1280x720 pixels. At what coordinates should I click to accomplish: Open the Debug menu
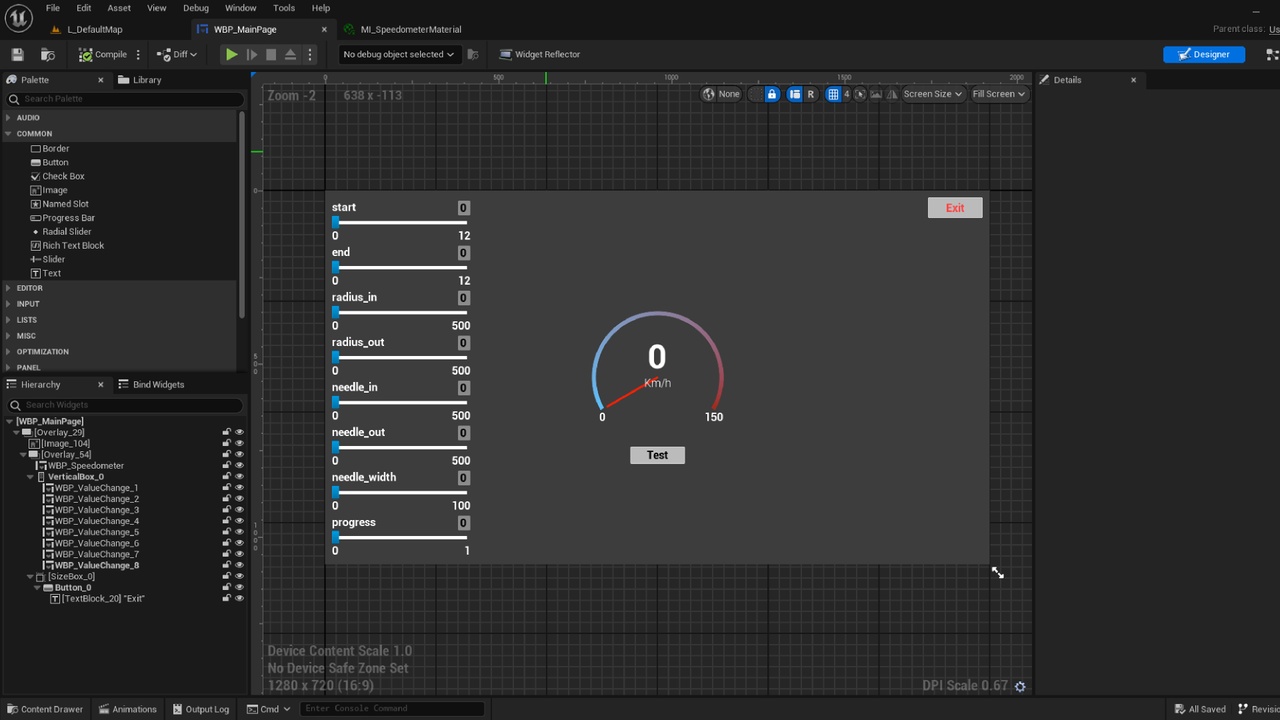click(196, 8)
